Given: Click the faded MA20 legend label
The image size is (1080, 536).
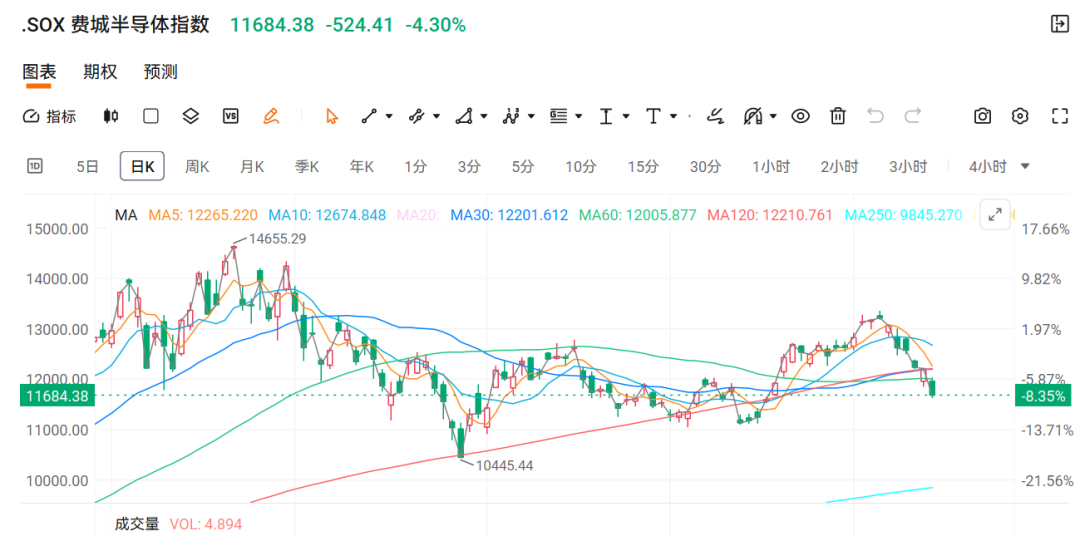Looking at the screenshot, I should (x=419, y=215).
